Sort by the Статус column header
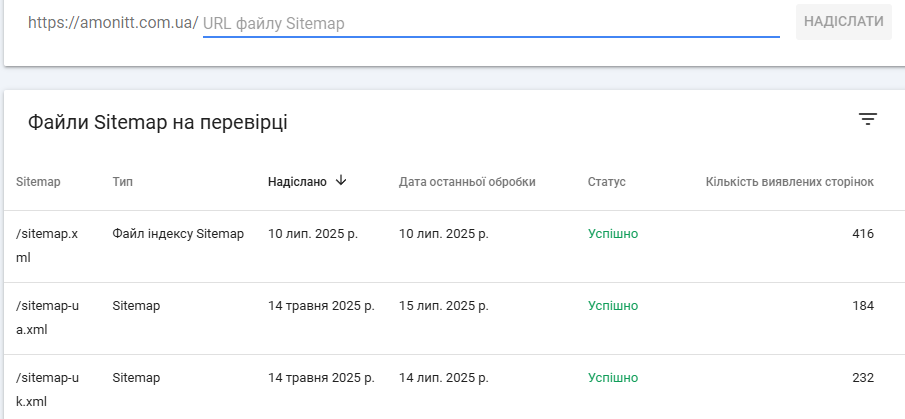 [x=607, y=182]
